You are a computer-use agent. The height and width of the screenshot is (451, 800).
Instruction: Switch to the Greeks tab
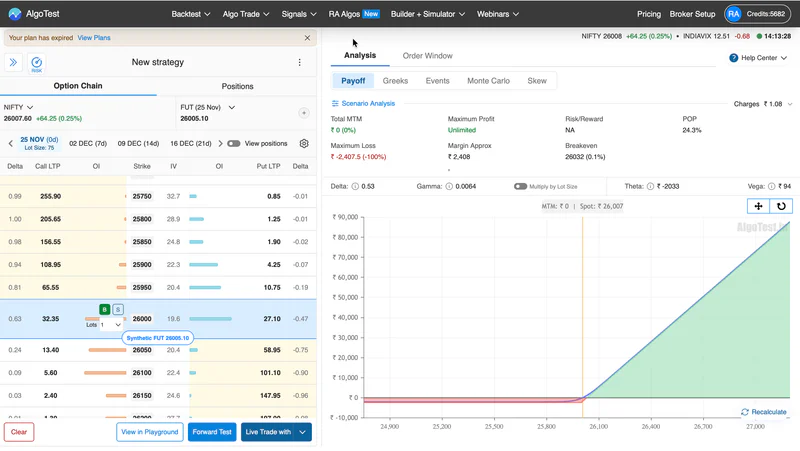coord(395,81)
